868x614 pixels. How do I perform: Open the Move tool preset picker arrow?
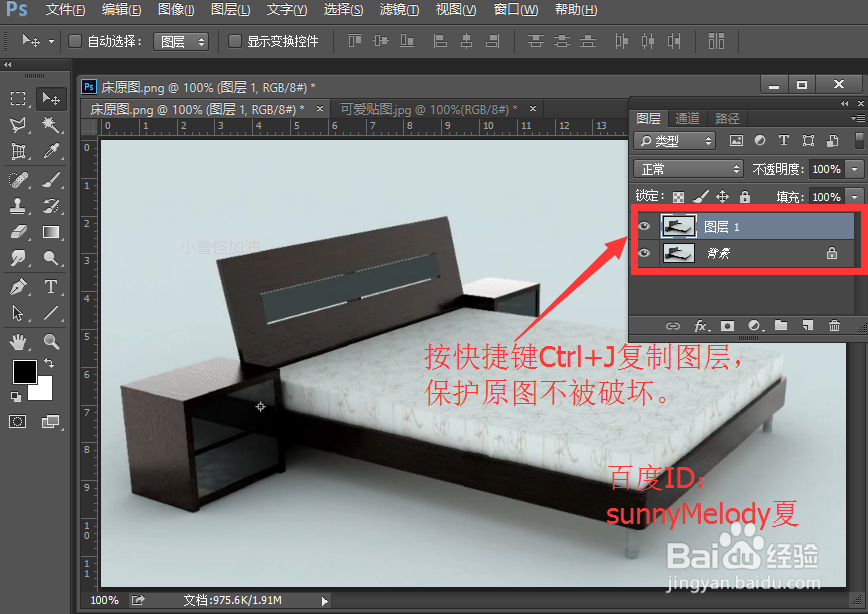point(51,42)
